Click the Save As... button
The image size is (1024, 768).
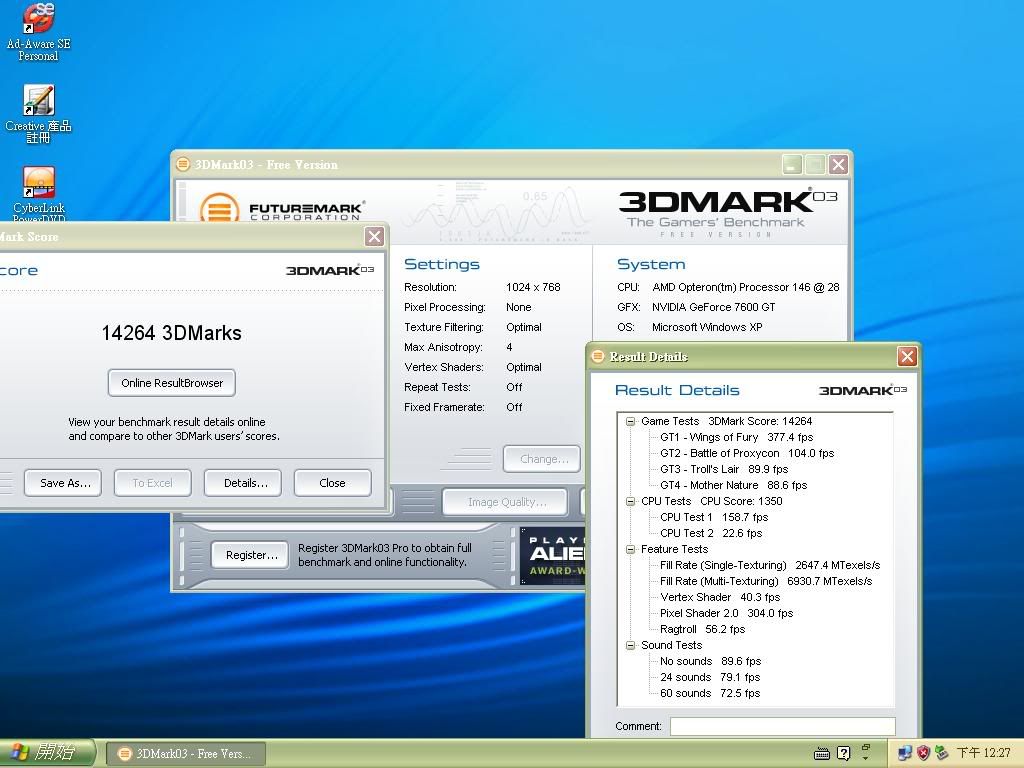65,483
